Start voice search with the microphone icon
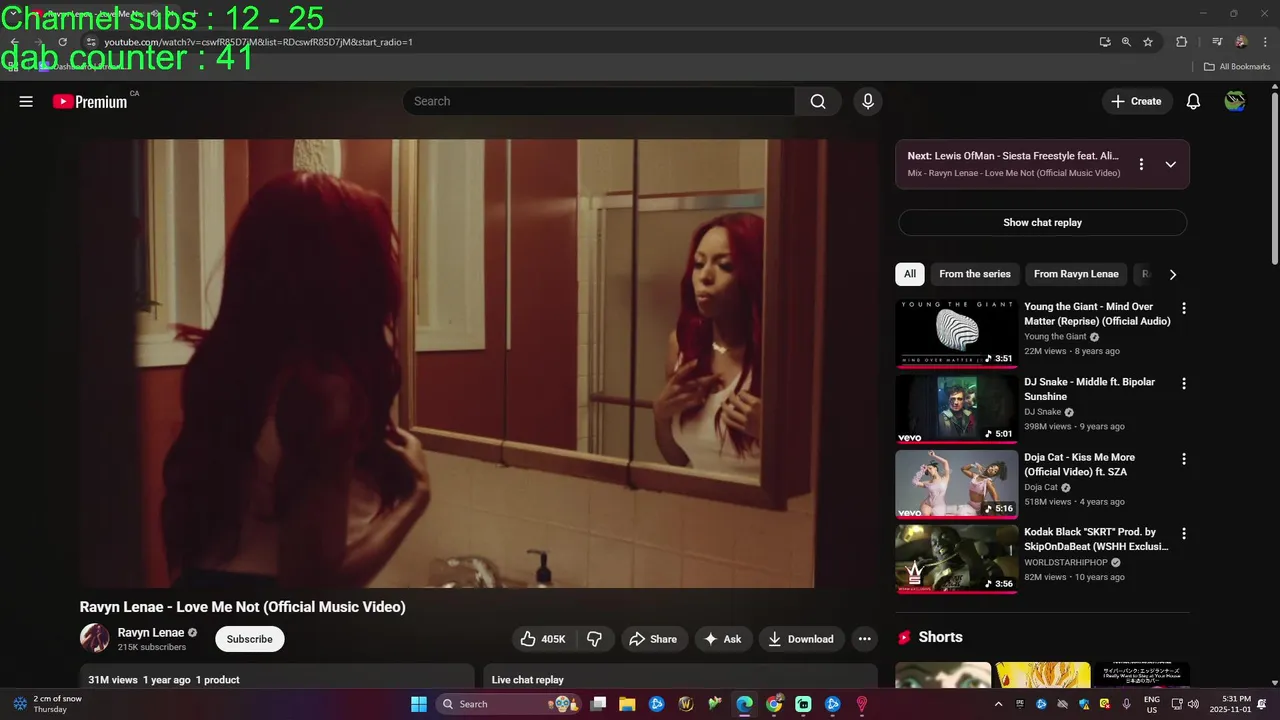Screen dimensions: 1280x720 [x=868, y=101]
